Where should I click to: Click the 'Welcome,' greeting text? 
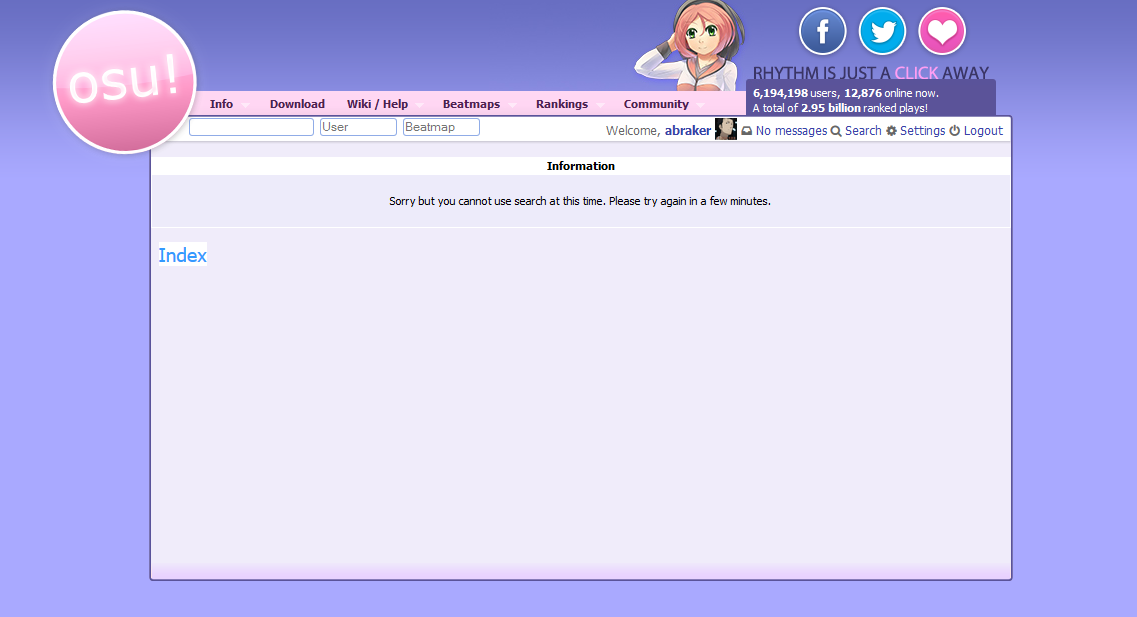tap(633, 131)
